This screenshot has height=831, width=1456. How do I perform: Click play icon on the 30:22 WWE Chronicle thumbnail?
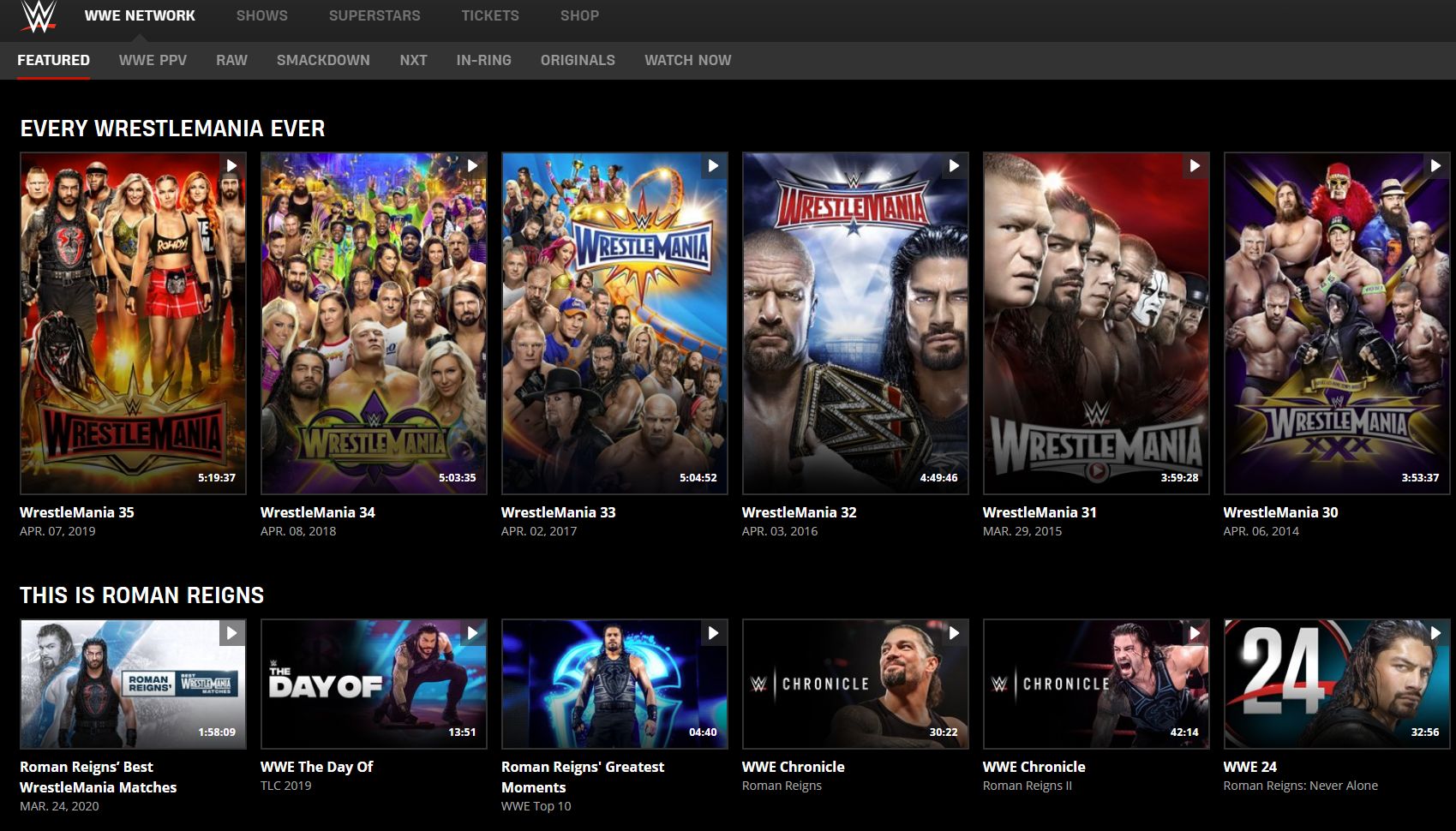(954, 633)
